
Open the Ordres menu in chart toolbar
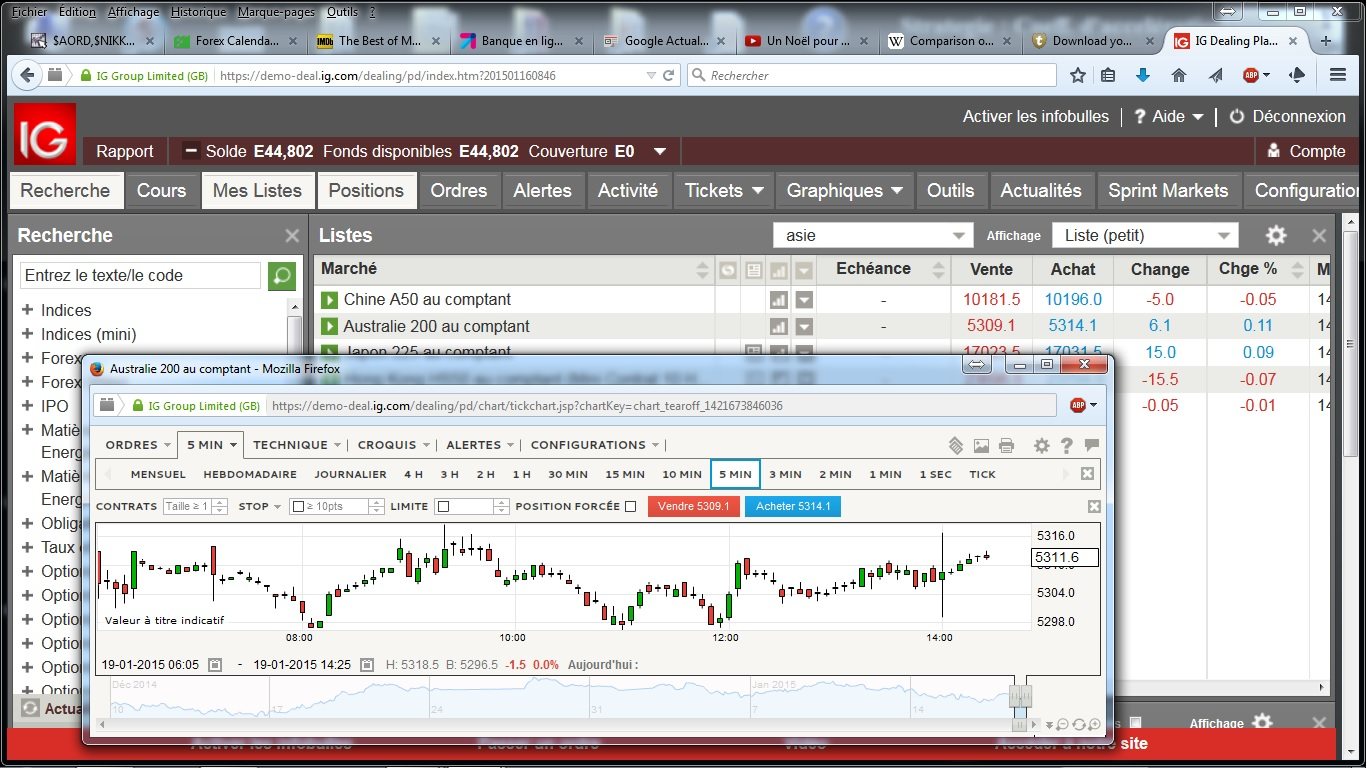pyautogui.click(x=138, y=445)
